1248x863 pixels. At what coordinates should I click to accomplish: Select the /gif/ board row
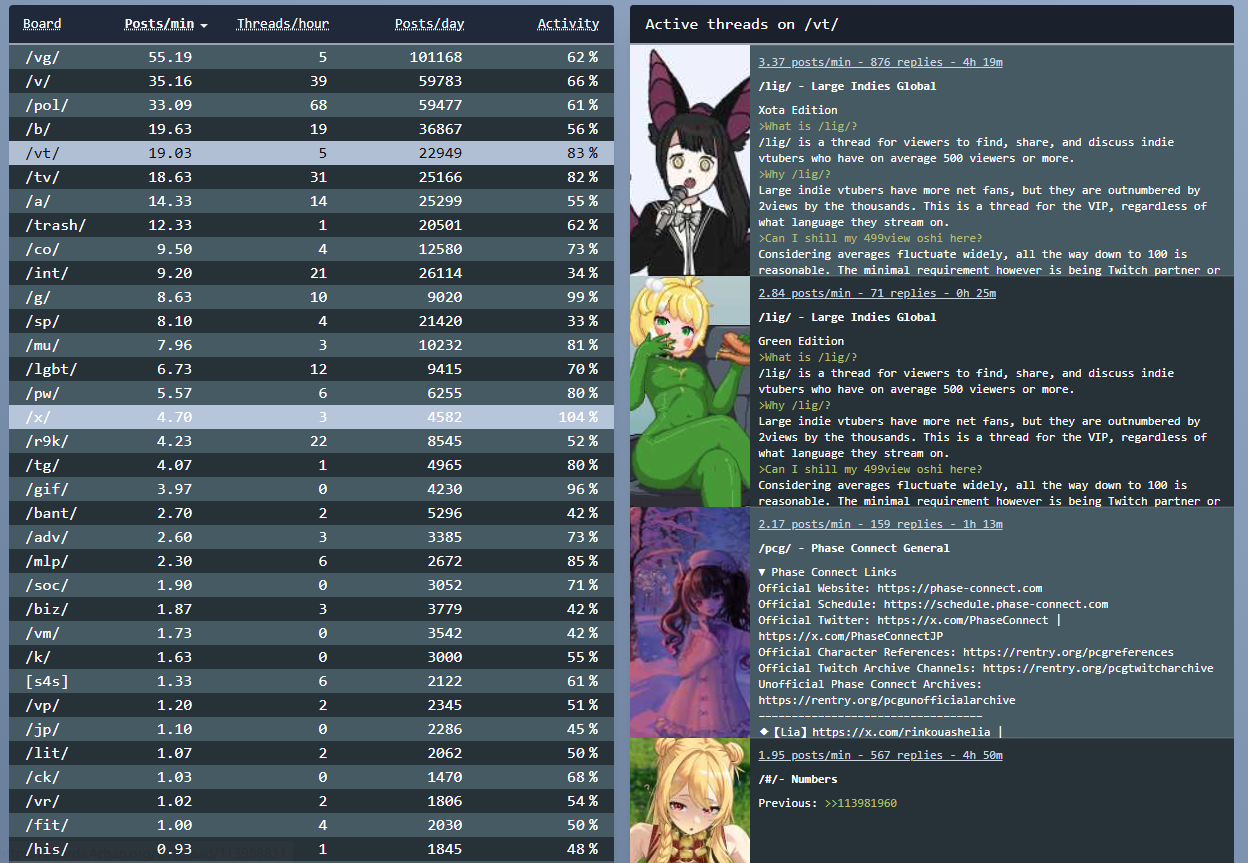coord(311,489)
